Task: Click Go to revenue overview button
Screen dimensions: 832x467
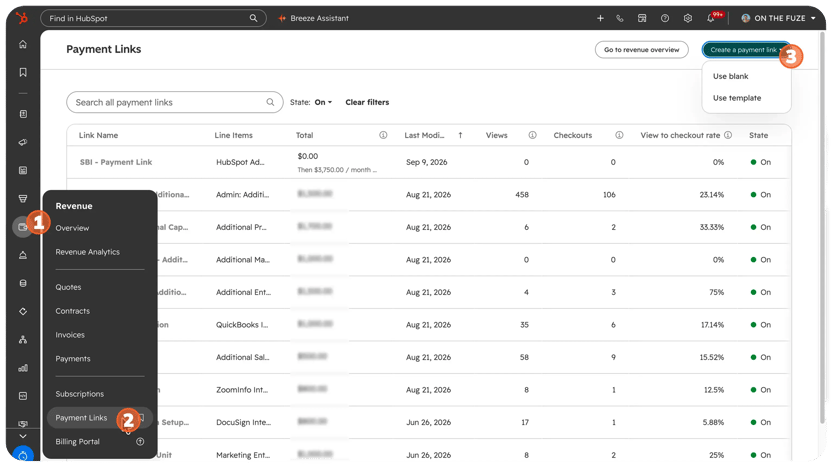Action: (642, 50)
